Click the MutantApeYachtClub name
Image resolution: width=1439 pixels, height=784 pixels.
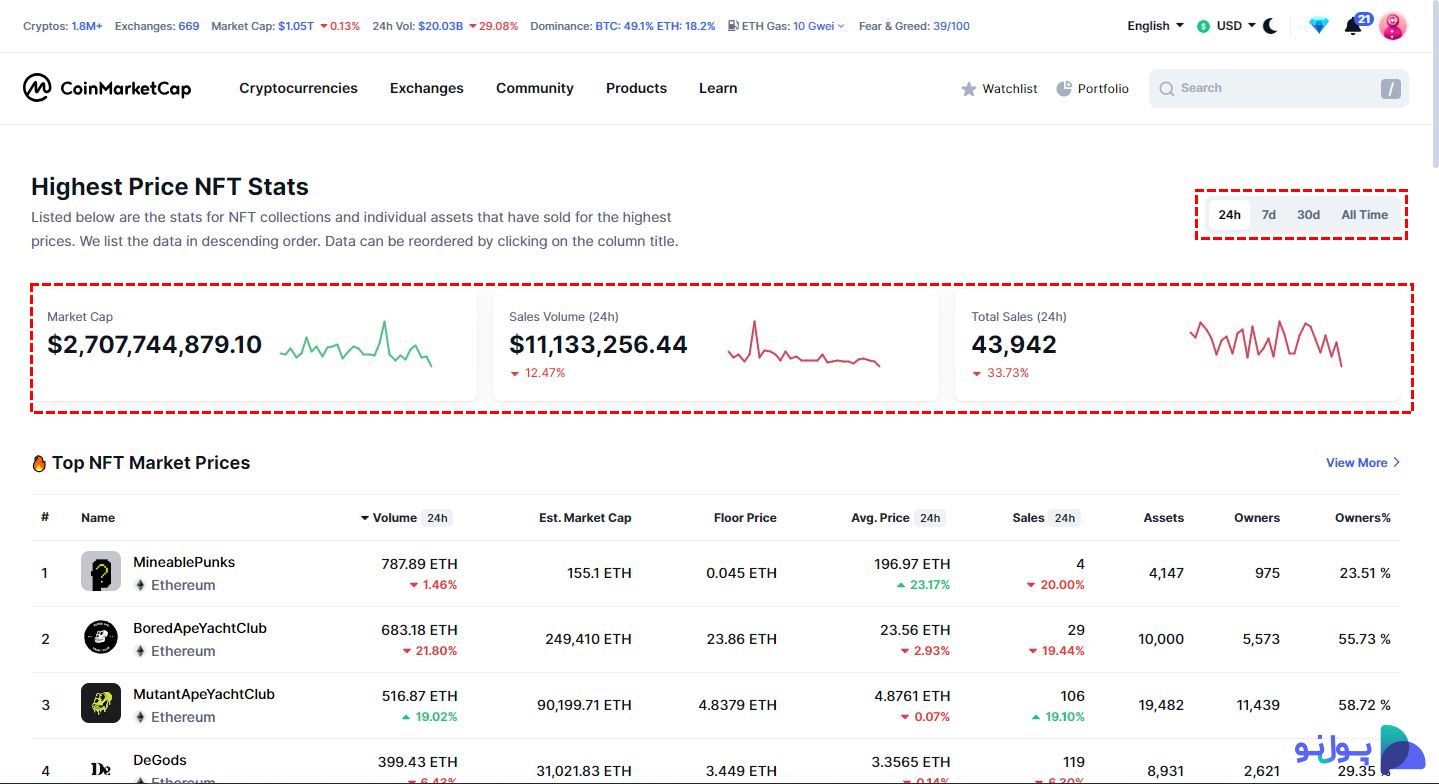[x=204, y=694]
